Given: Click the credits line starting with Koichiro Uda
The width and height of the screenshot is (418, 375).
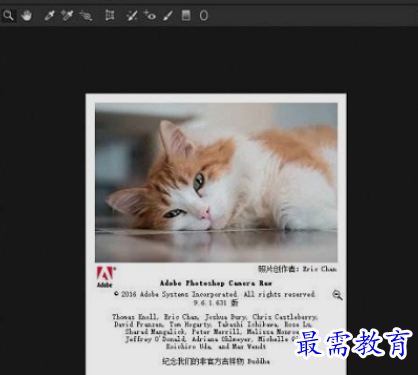Looking at the screenshot, I should tap(216, 347).
